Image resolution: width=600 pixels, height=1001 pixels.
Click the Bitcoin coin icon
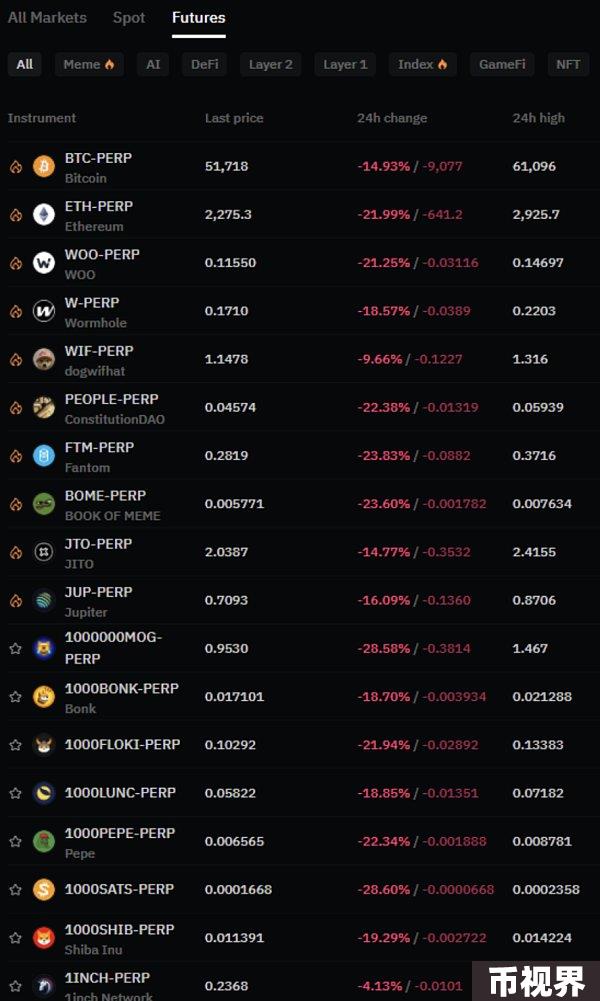(x=44, y=166)
